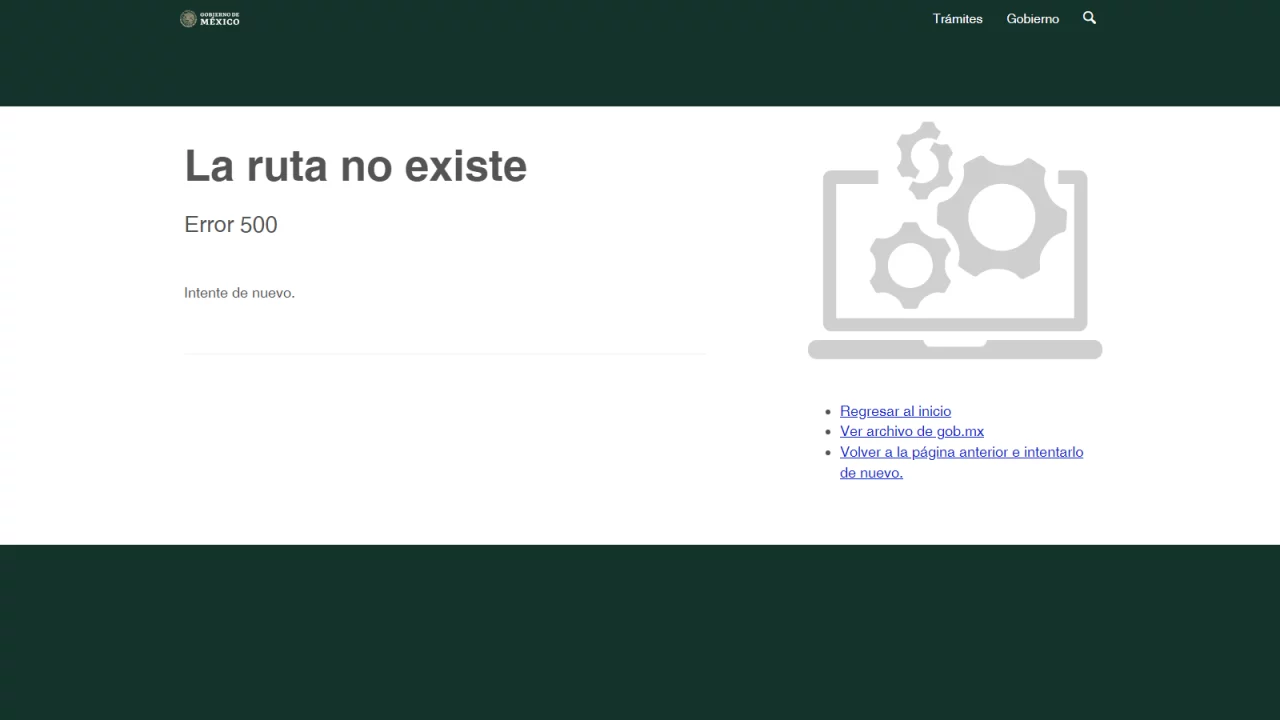Open "Ver archivo de gob.mx" link
This screenshot has height=720, width=1280.
point(912,431)
